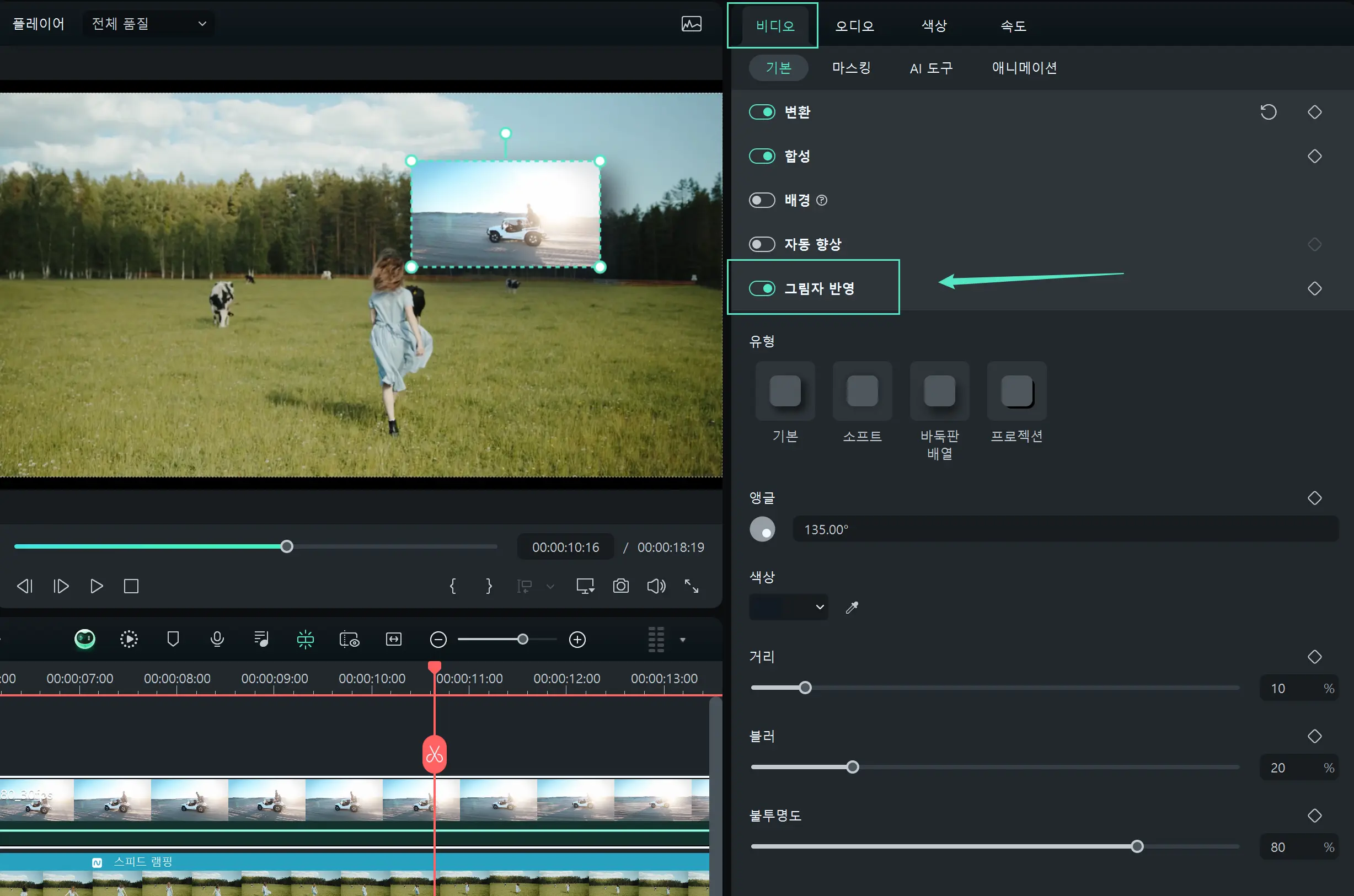Screen dimensions: 1354x896
Task: Choose the 바둑판 배열 shadow type
Action: (940, 391)
